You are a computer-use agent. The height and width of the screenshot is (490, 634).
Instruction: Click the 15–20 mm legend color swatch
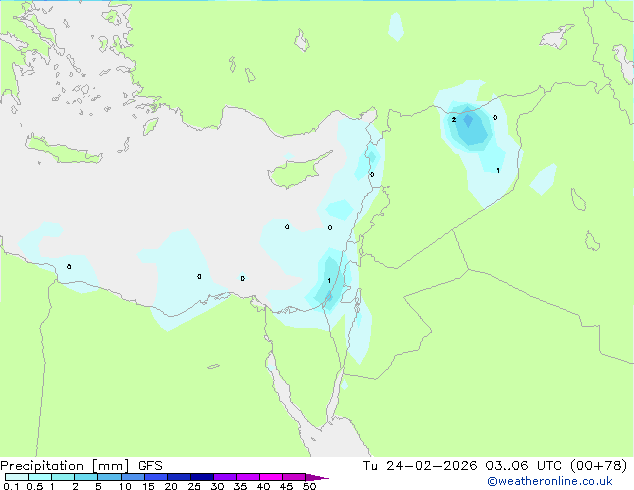155,477
